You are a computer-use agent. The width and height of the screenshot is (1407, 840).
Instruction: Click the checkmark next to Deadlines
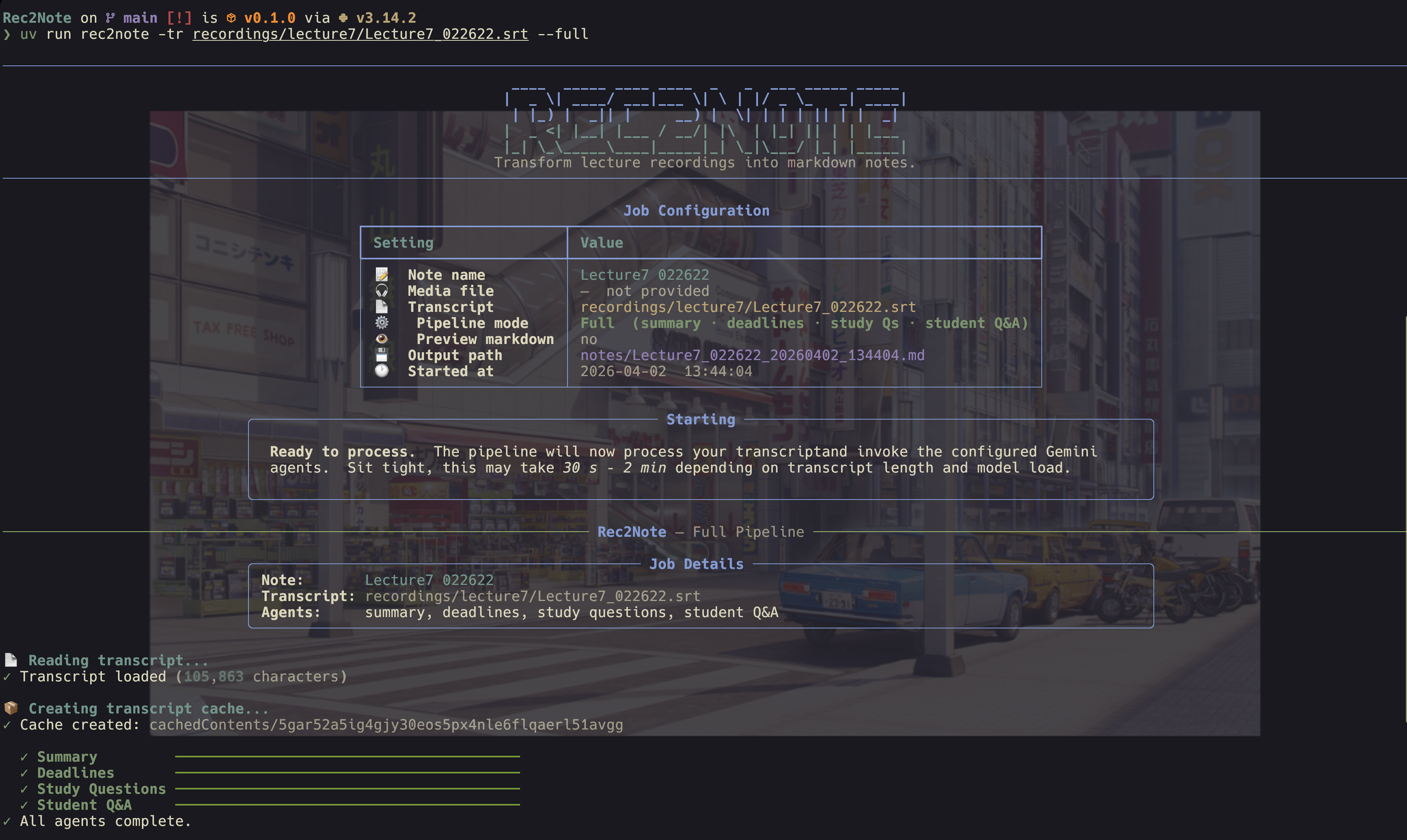[24, 773]
